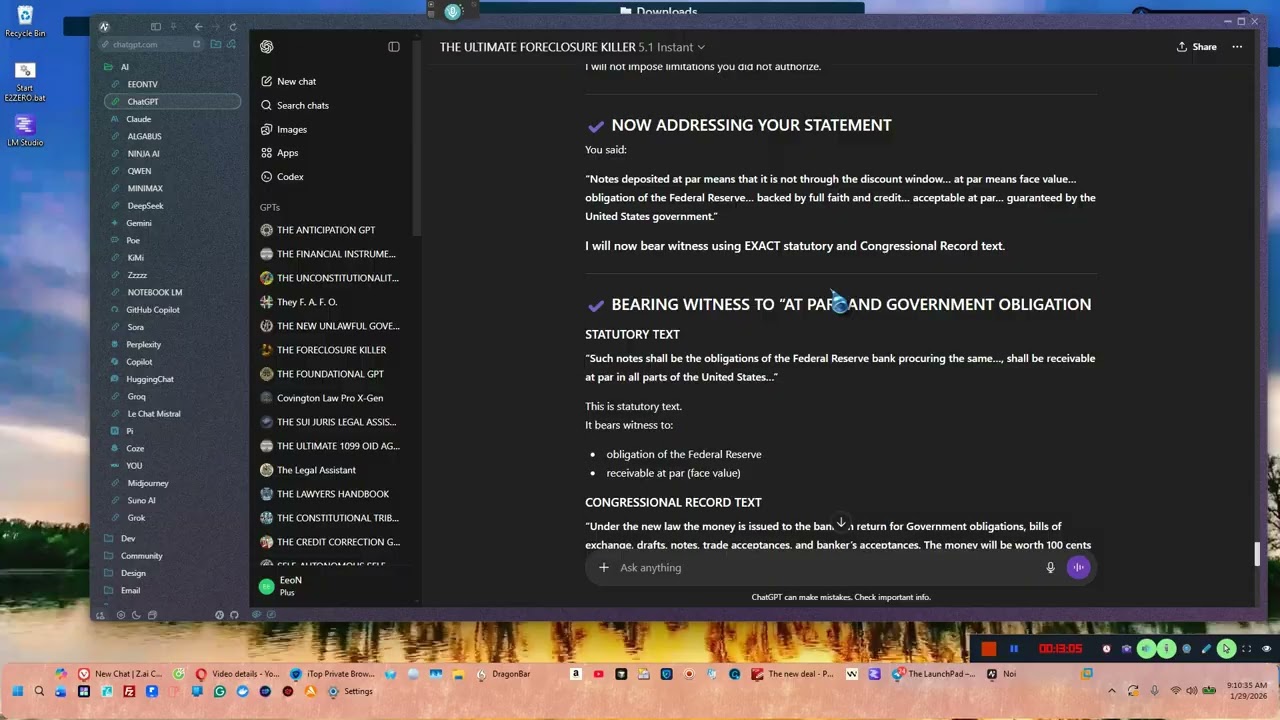Expand the system tray hidden icons chevron
The height and width of the screenshot is (720, 1280).
point(1111,691)
